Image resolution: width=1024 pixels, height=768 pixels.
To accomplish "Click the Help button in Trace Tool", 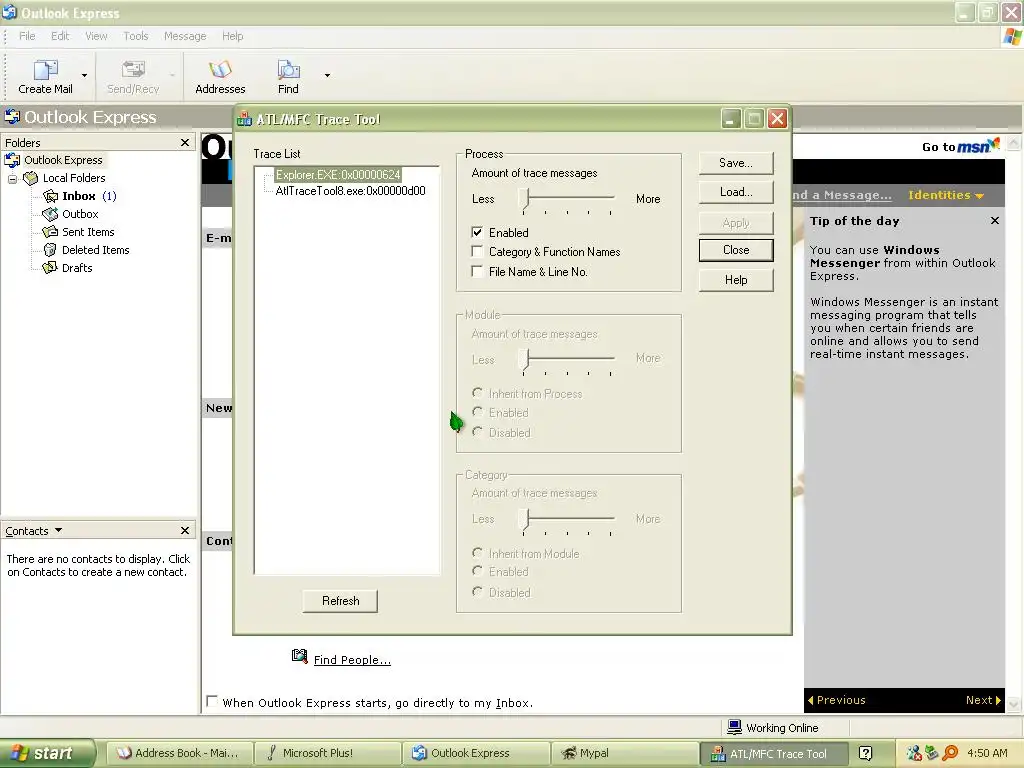I will click(736, 280).
